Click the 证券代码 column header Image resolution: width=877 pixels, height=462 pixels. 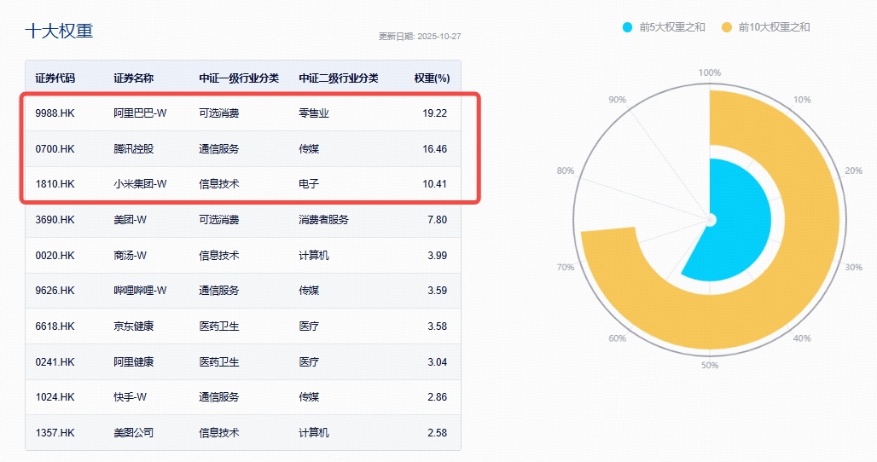[55, 78]
